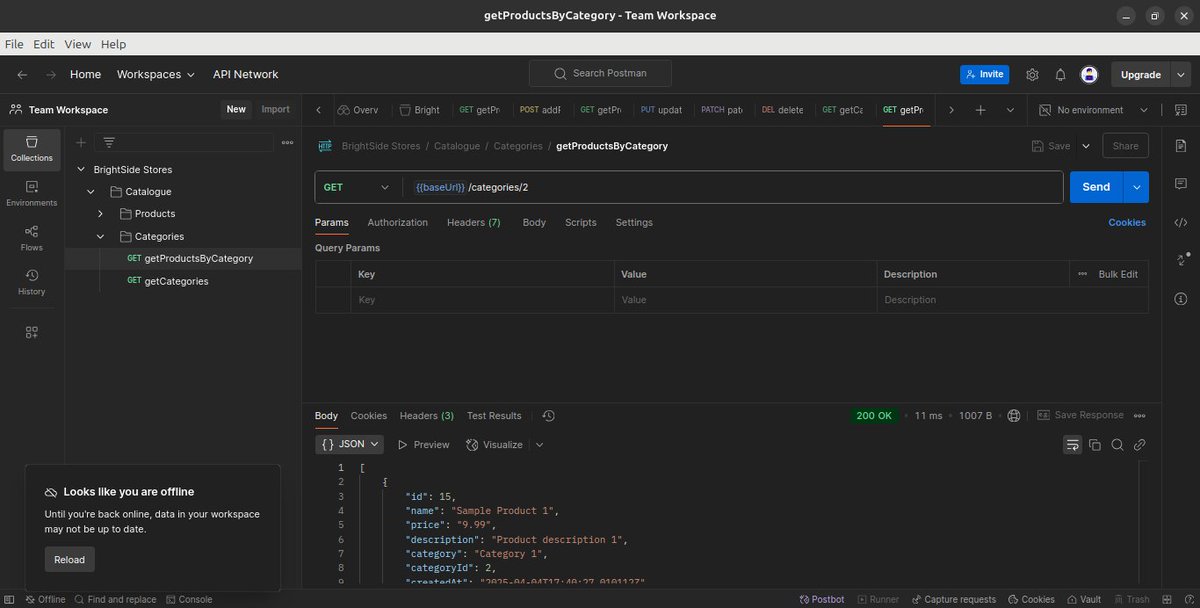1200x608 pixels.
Task: Switch to the request Headers (7) tab
Action: pyautogui.click(x=474, y=223)
